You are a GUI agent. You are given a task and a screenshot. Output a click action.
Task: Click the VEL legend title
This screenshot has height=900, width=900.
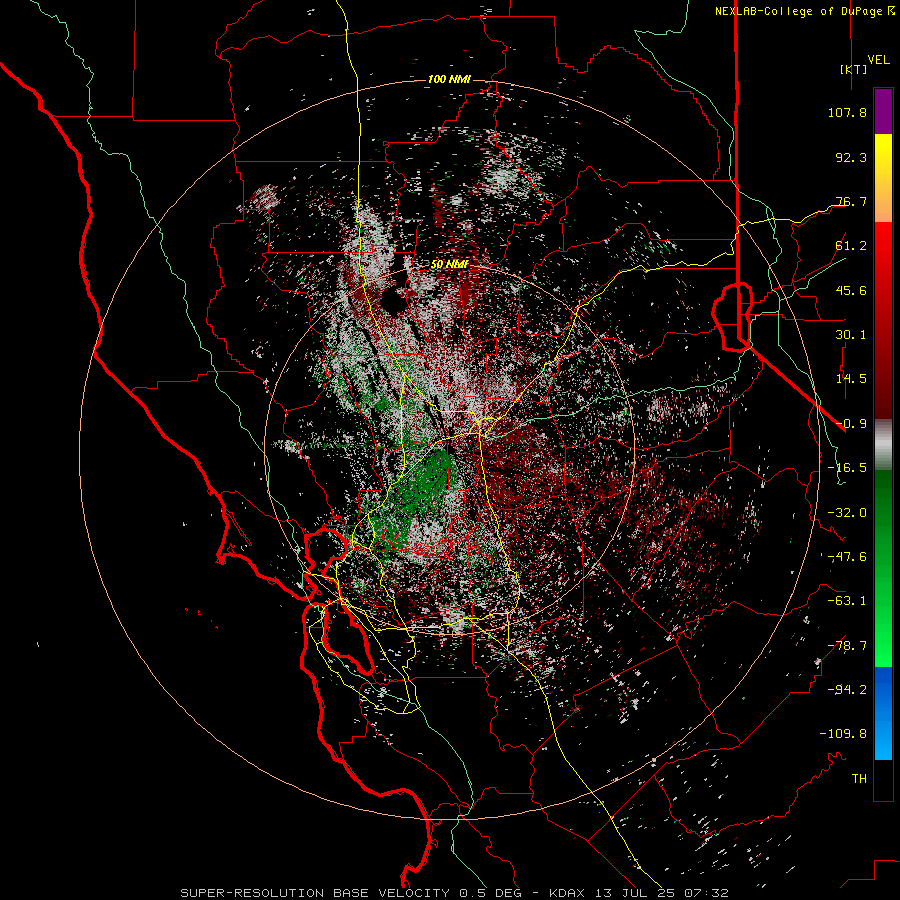[878, 59]
